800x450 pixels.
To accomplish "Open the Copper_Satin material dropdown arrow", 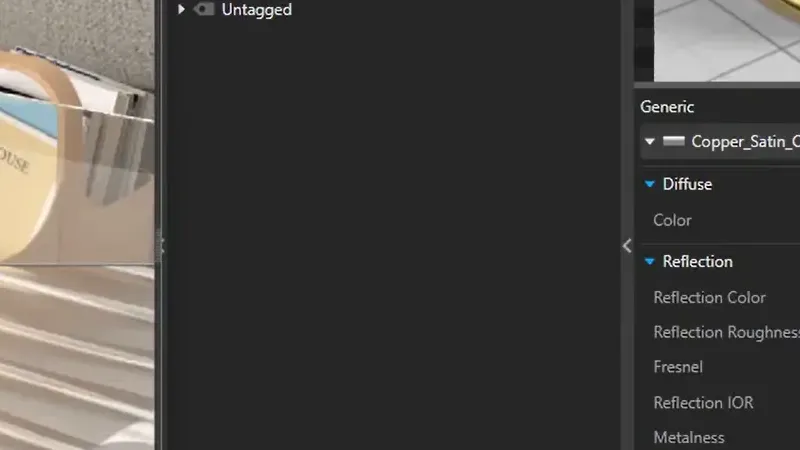I will point(649,141).
